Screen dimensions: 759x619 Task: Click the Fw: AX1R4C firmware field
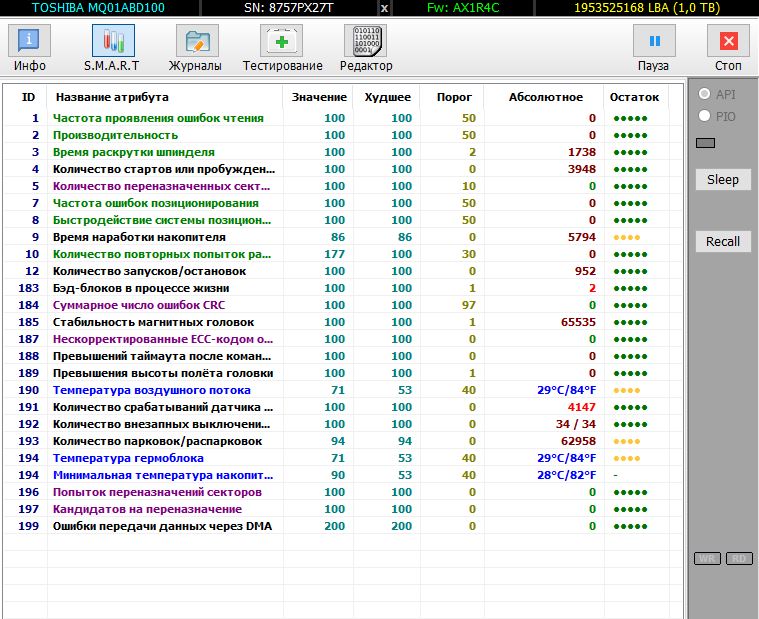click(463, 8)
